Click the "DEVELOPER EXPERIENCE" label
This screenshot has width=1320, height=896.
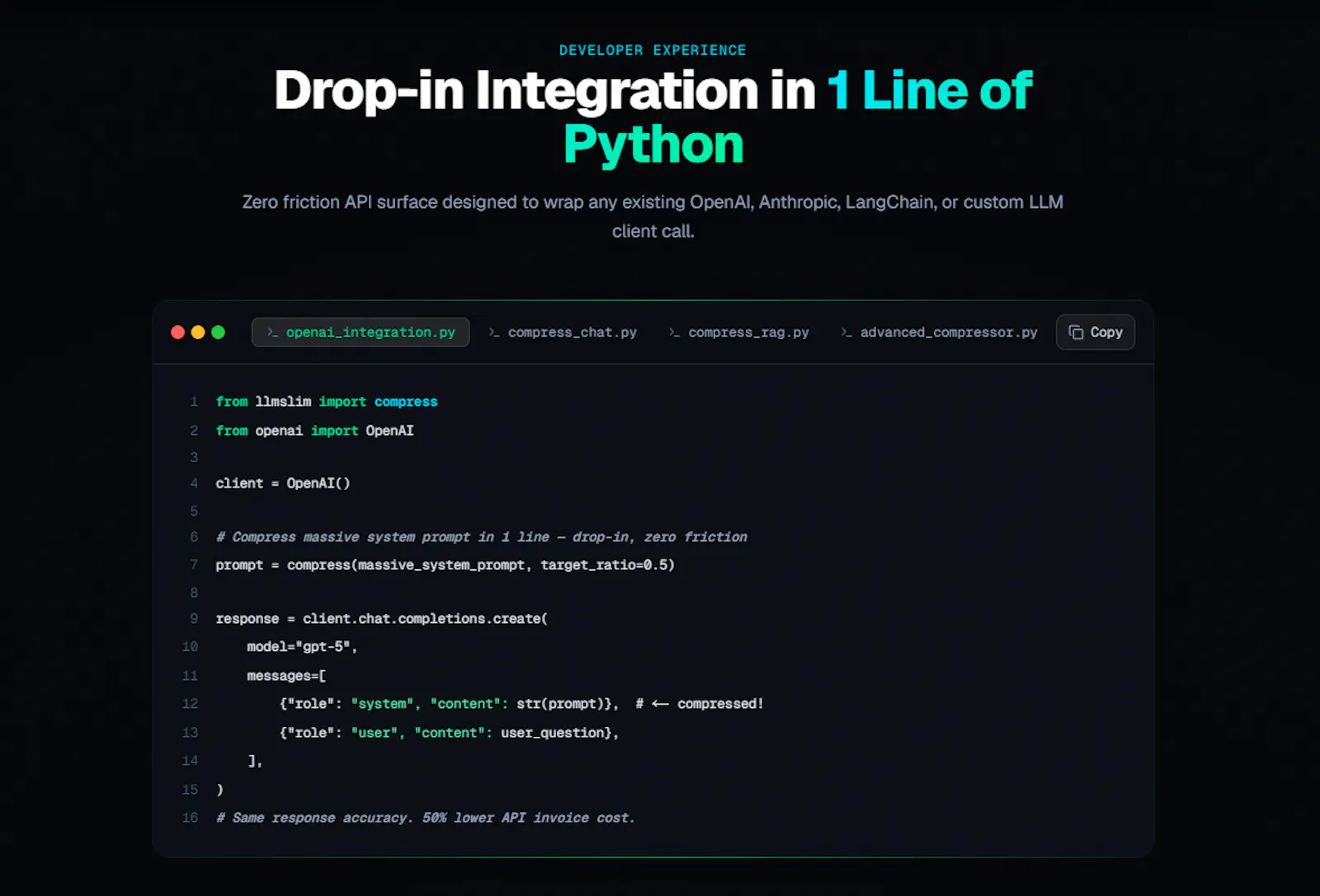tap(653, 50)
